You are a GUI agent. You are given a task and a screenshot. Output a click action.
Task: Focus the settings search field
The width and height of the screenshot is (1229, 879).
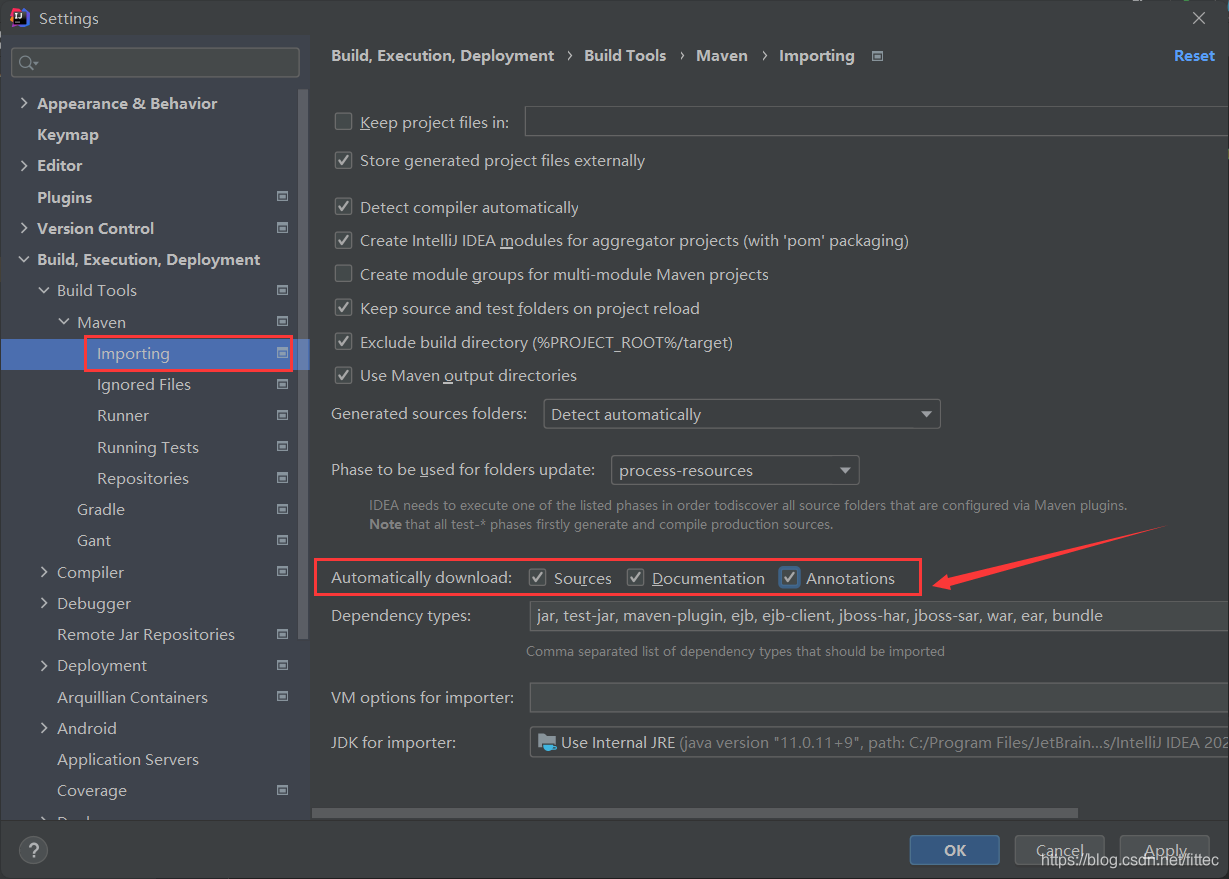click(x=155, y=62)
